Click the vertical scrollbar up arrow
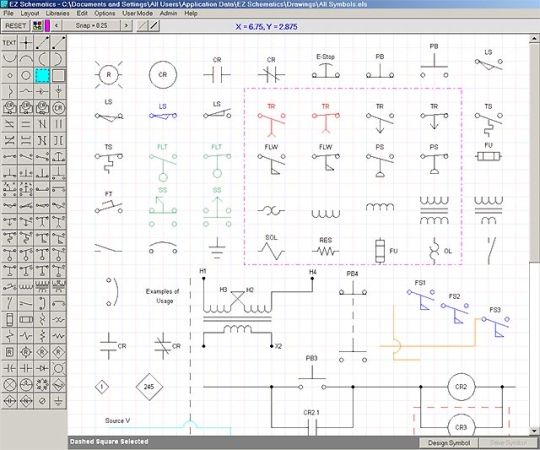Screen dimensions: 540x450 534,39
